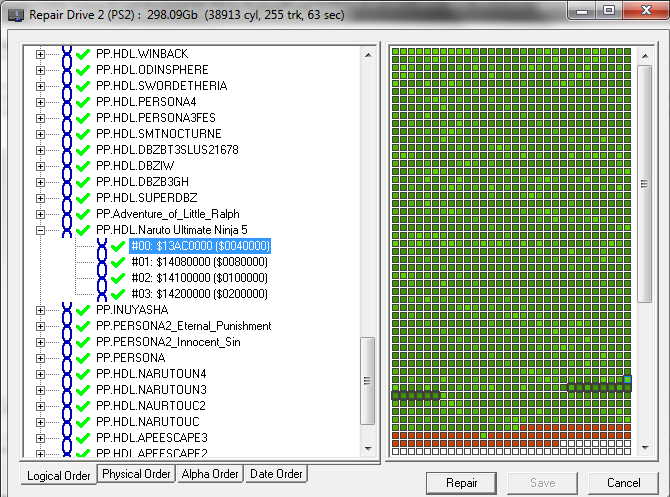
Task: Click the chain icon of sub-partition #03
Action: (102, 294)
